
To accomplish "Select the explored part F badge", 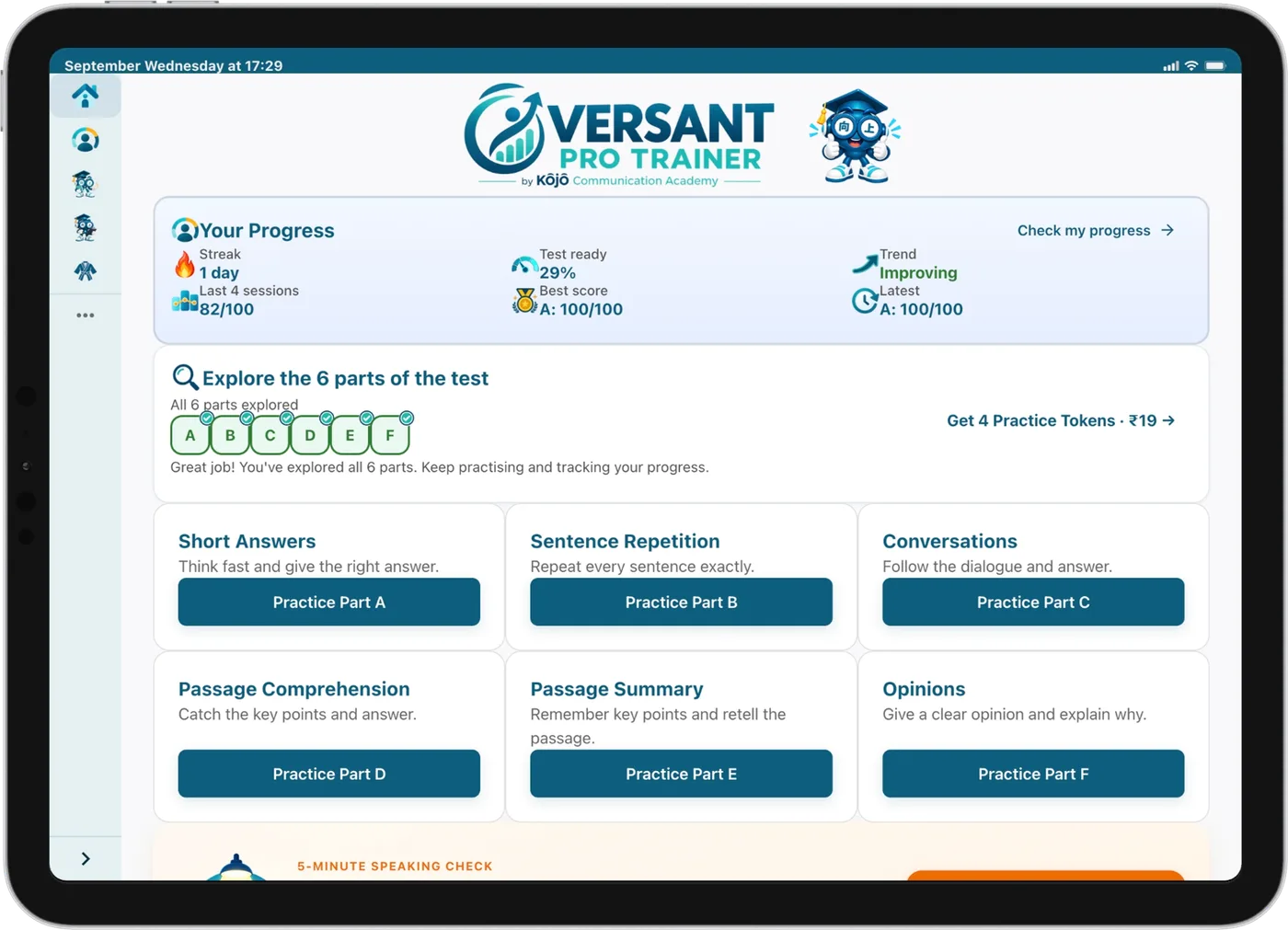I will (390, 435).
